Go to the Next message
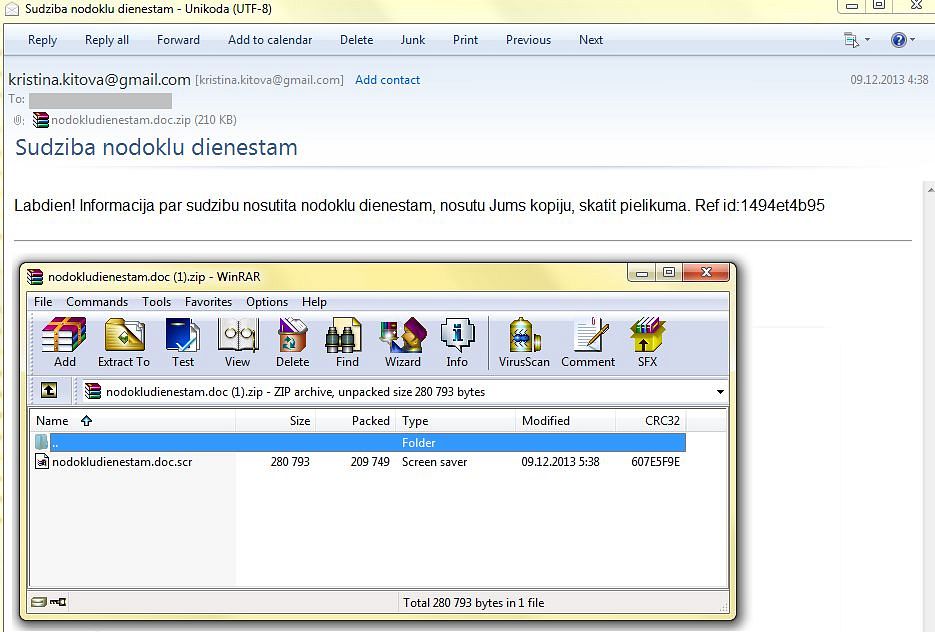Viewport: 935px width, 632px height. pos(591,40)
